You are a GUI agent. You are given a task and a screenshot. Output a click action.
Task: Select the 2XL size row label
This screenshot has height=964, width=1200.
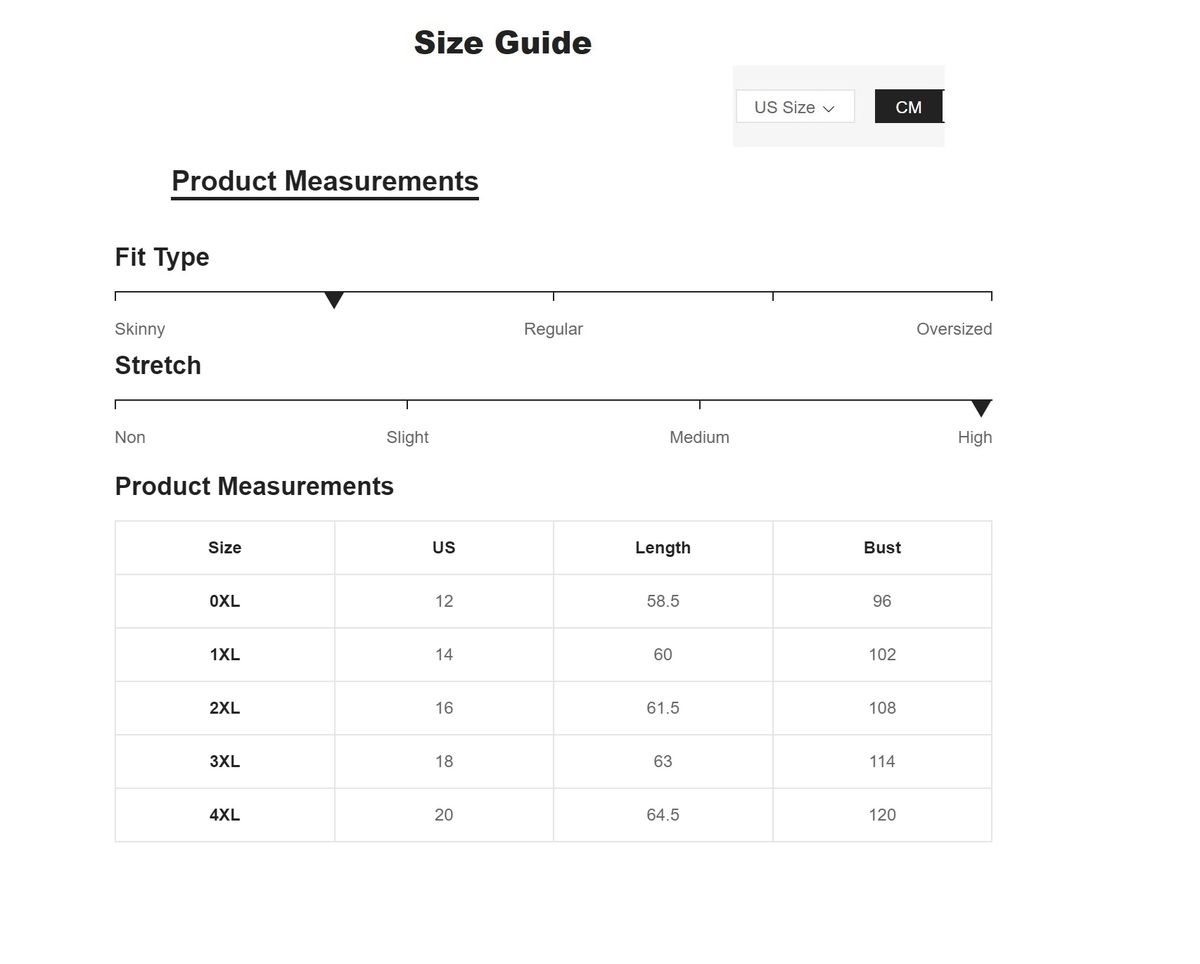pos(224,708)
